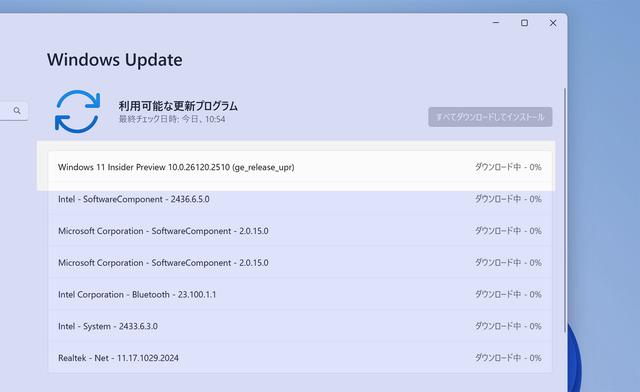Click the Windows Update sync arrows icon

78,111
